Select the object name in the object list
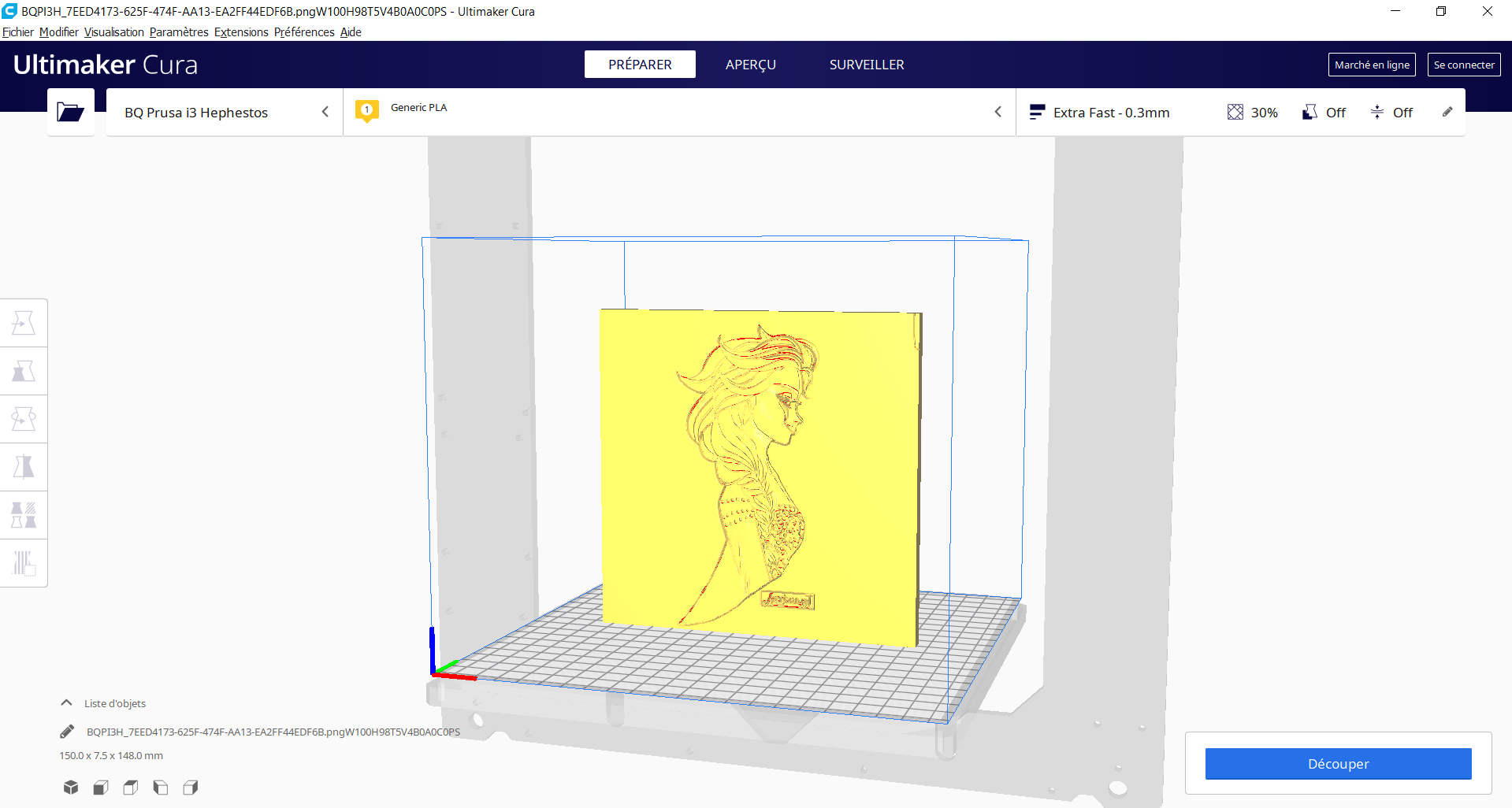Viewport: 1512px width, 808px height. coord(273,732)
